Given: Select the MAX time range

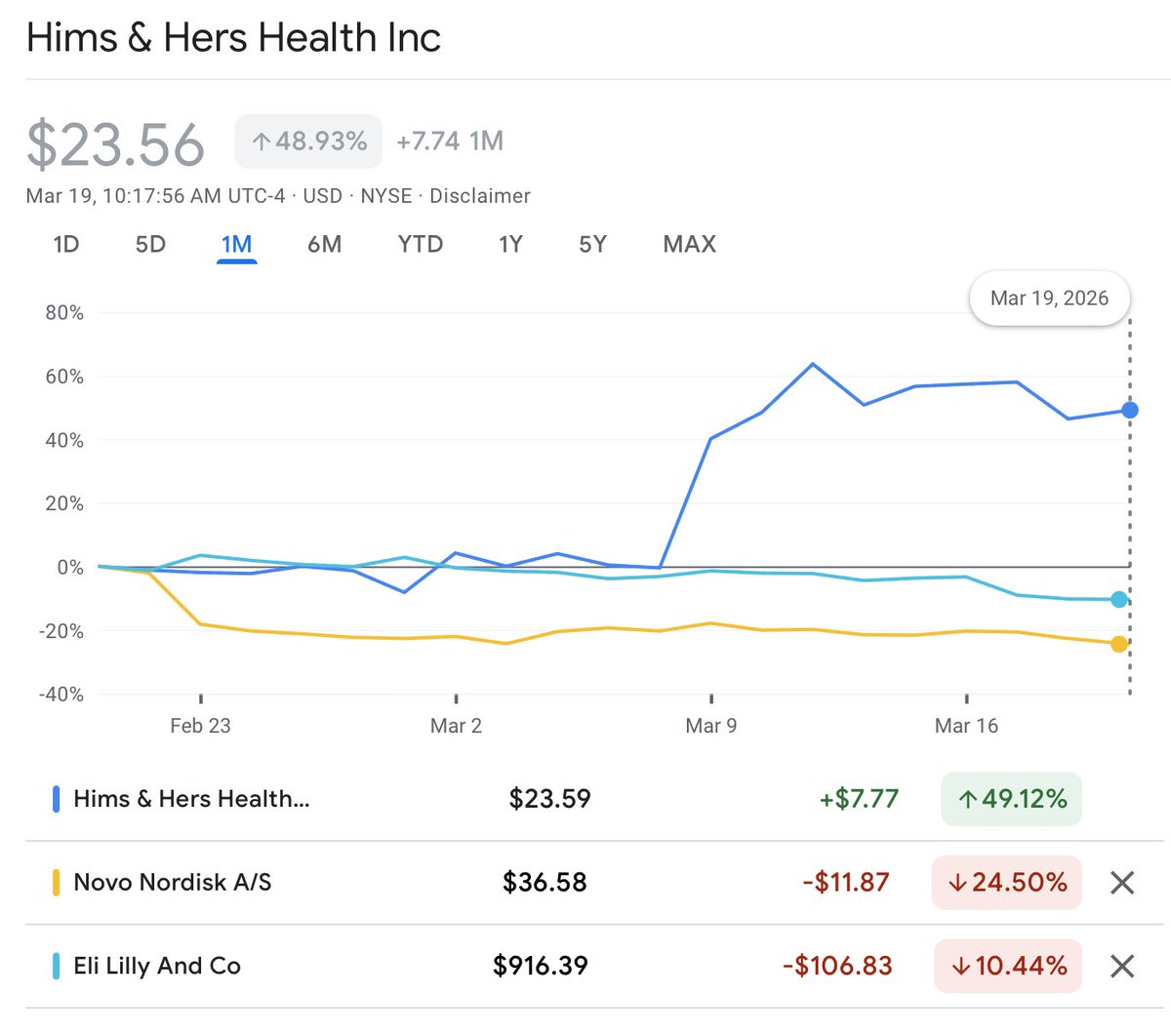Looking at the screenshot, I should (689, 244).
